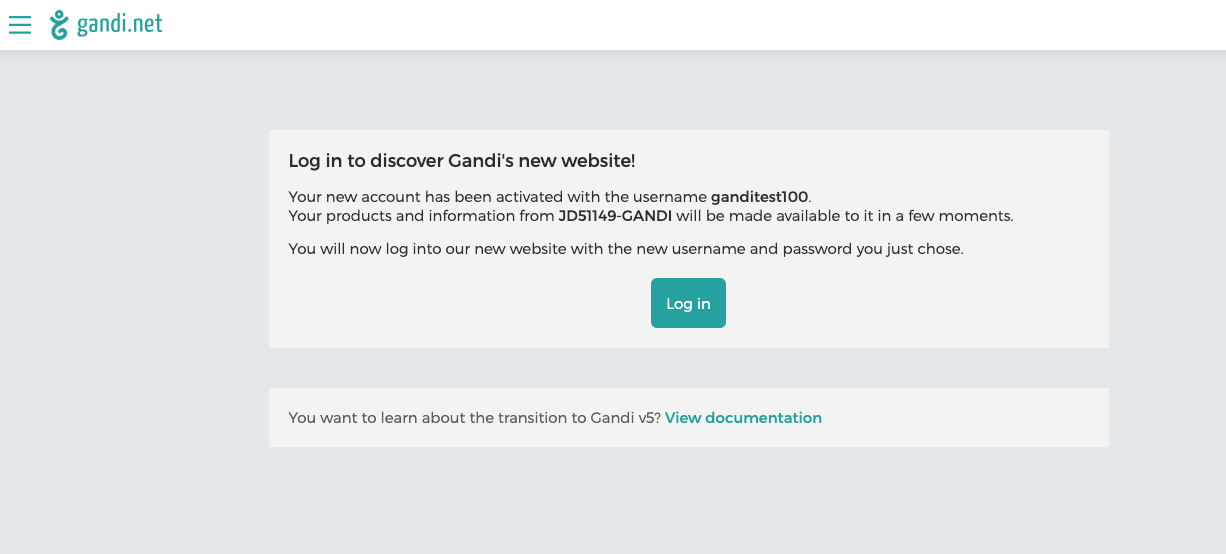Click the Gandi v5 transition question text
This screenshot has width=1226, height=554.
475,418
